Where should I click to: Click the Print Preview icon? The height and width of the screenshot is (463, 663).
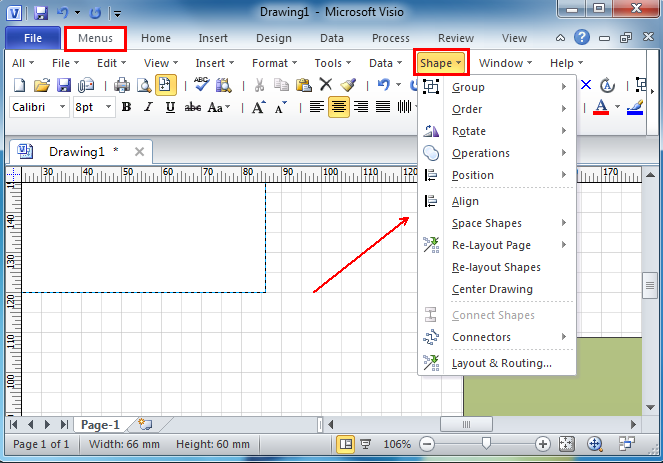(144, 85)
